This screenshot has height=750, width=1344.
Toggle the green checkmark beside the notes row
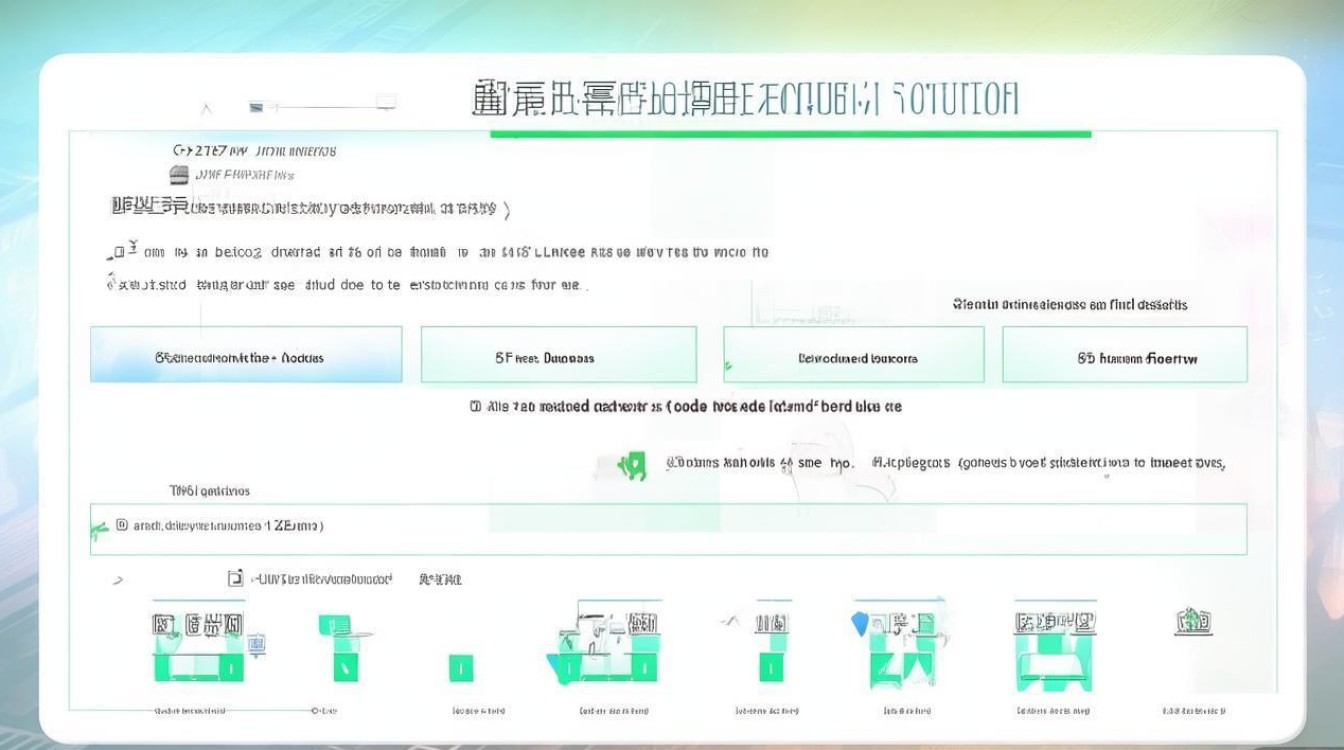(x=632, y=463)
